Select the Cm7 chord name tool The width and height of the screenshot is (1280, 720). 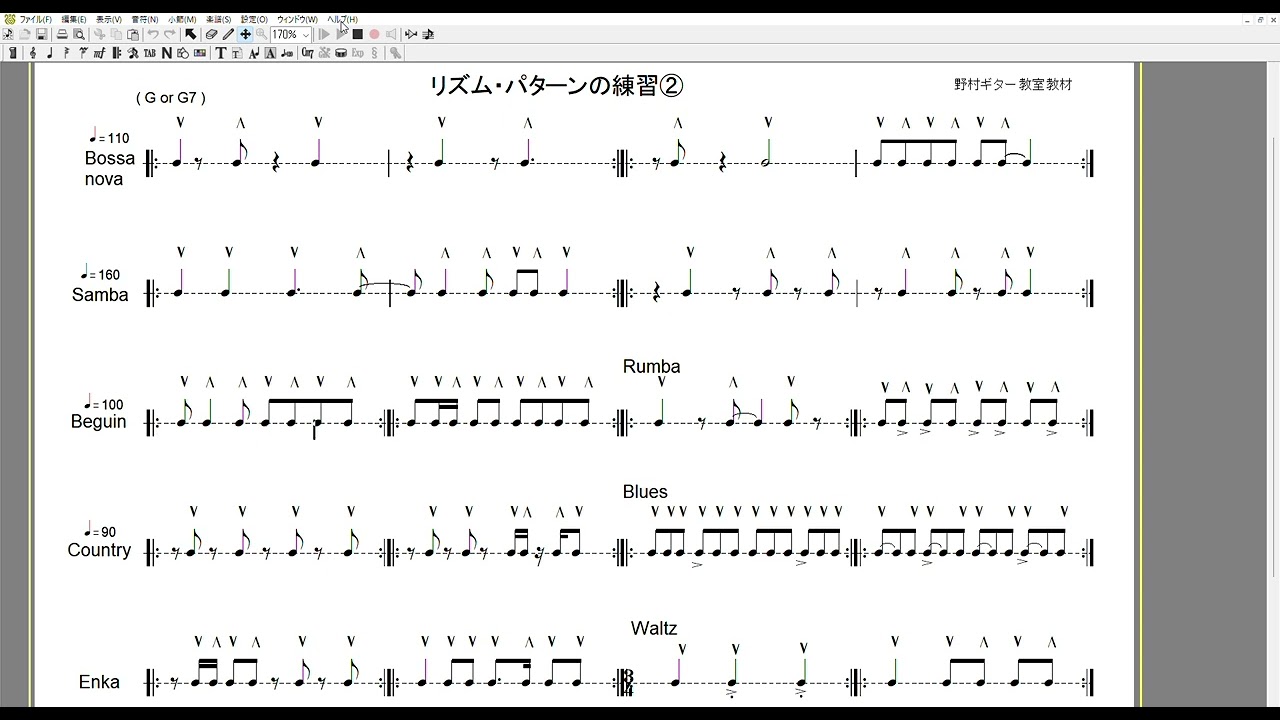[307, 53]
